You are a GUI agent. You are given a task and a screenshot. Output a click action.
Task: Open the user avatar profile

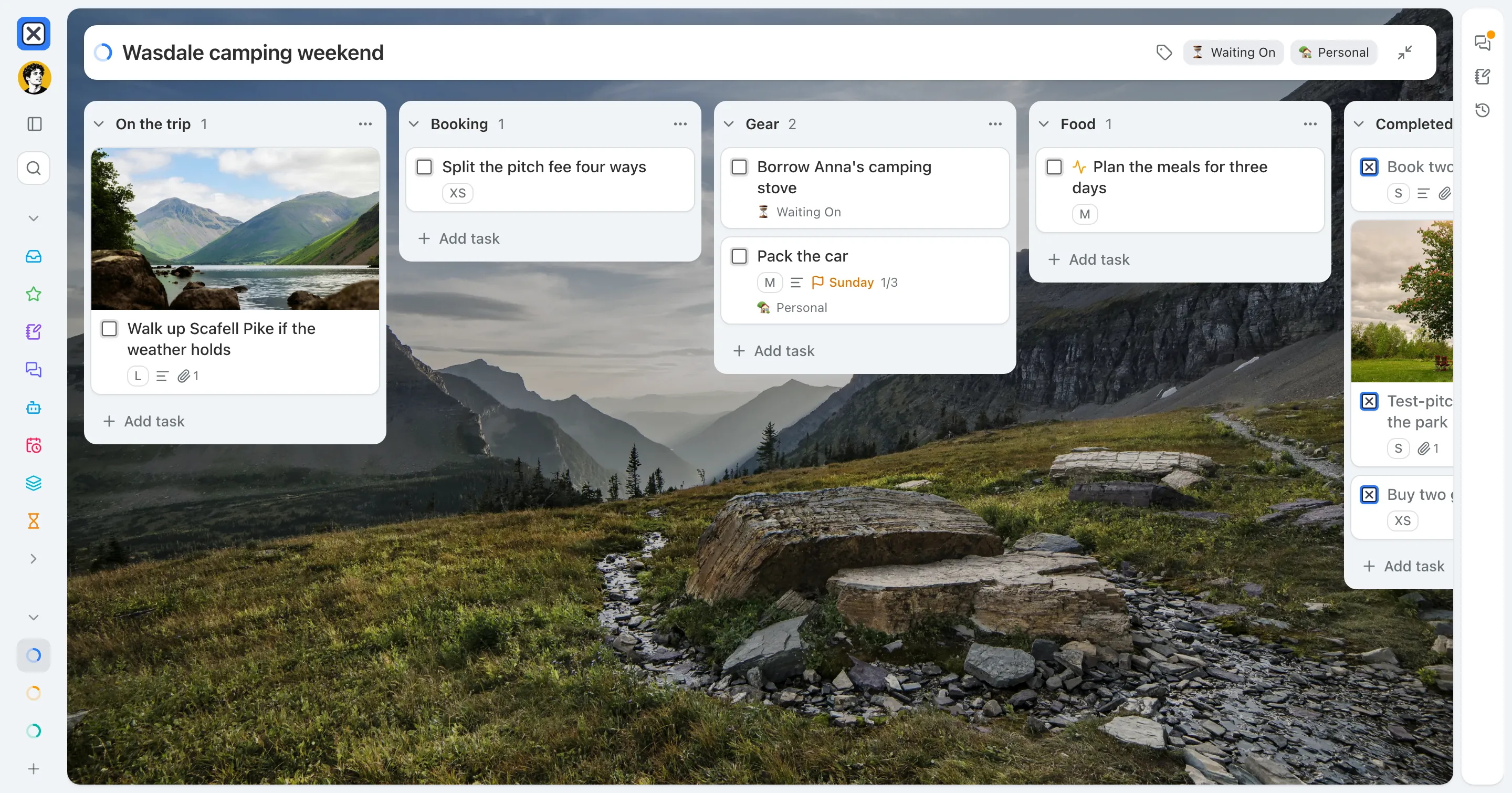coord(34,78)
